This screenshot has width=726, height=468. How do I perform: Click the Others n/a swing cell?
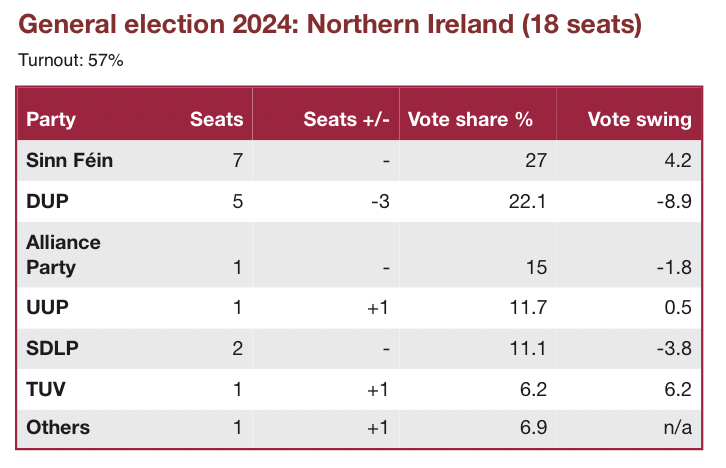(x=678, y=427)
